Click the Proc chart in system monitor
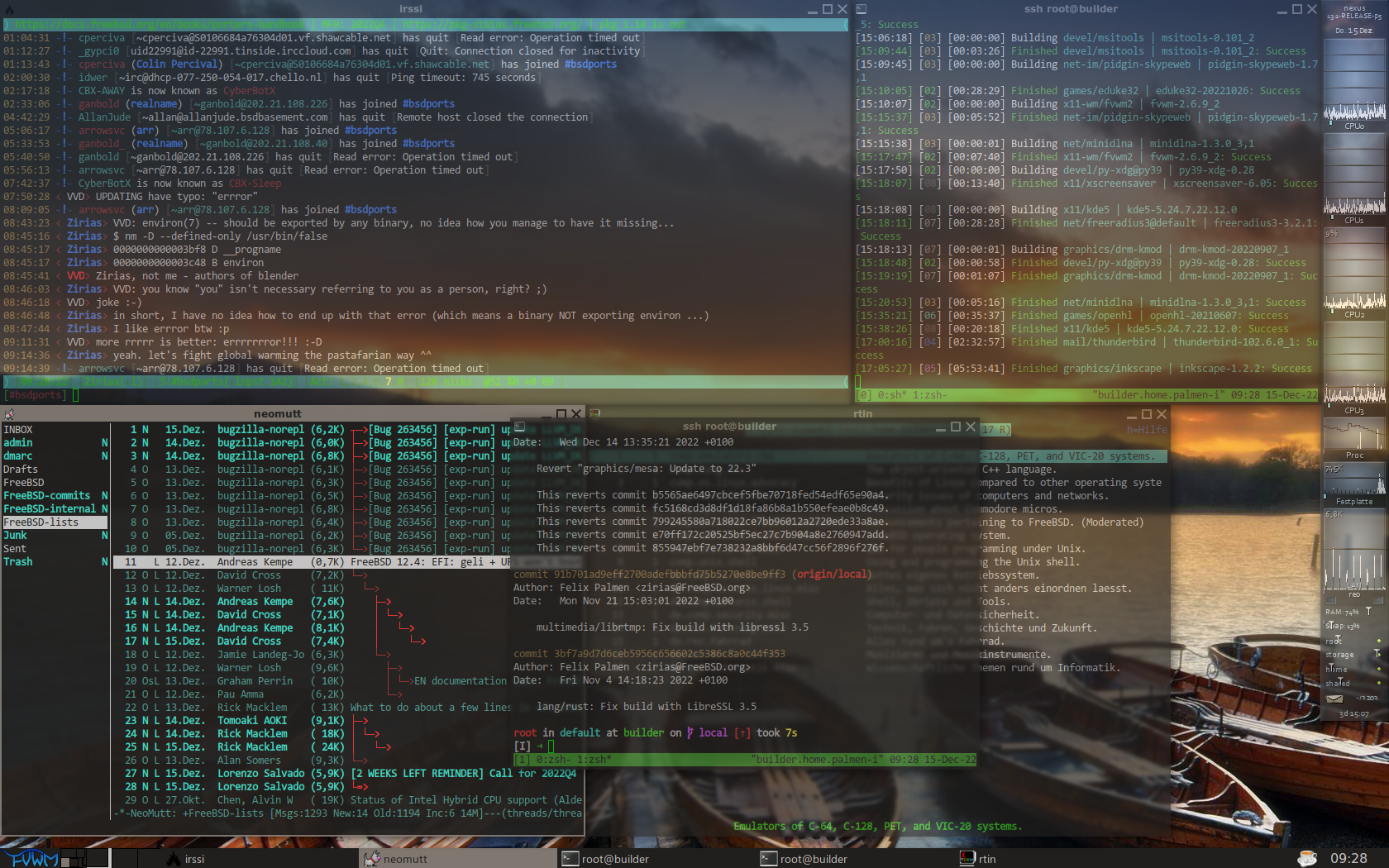Screen dimensions: 1389x868 pyautogui.click(x=1354, y=438)
